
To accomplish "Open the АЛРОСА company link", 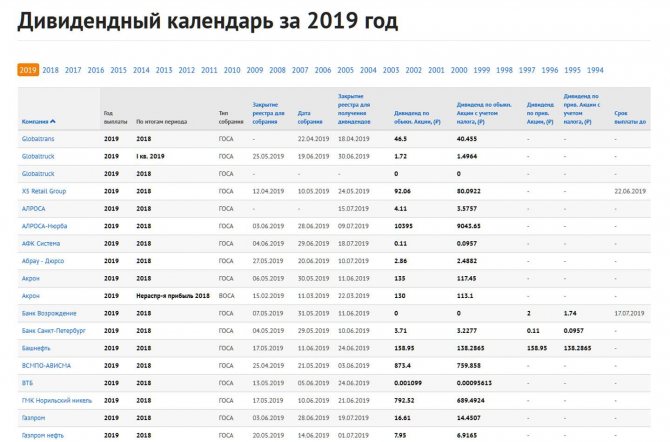I will click(x=33, y=209).
